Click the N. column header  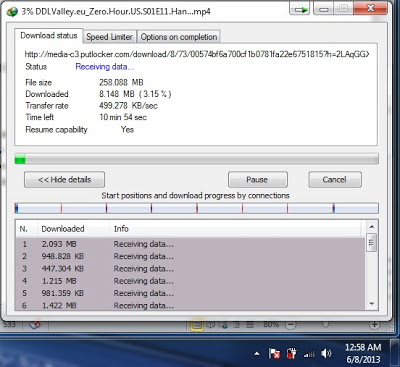pos(26,229)
